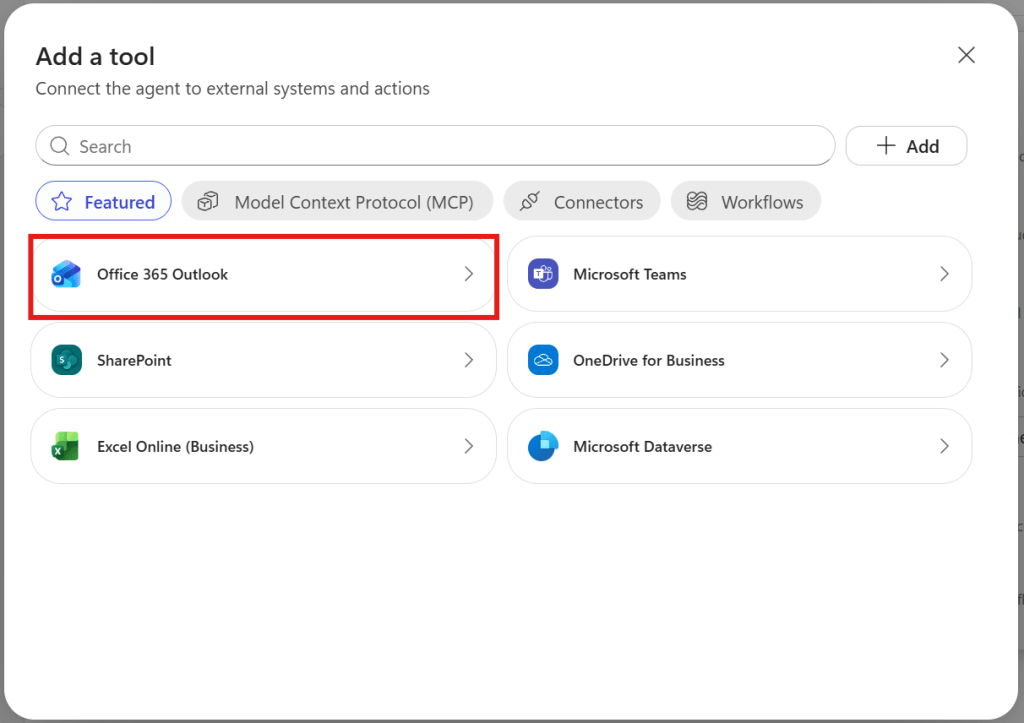The height and width of the screenshot is (723, 1024).
Task: Focus the Search tools input field
Action: coord(435,146)
